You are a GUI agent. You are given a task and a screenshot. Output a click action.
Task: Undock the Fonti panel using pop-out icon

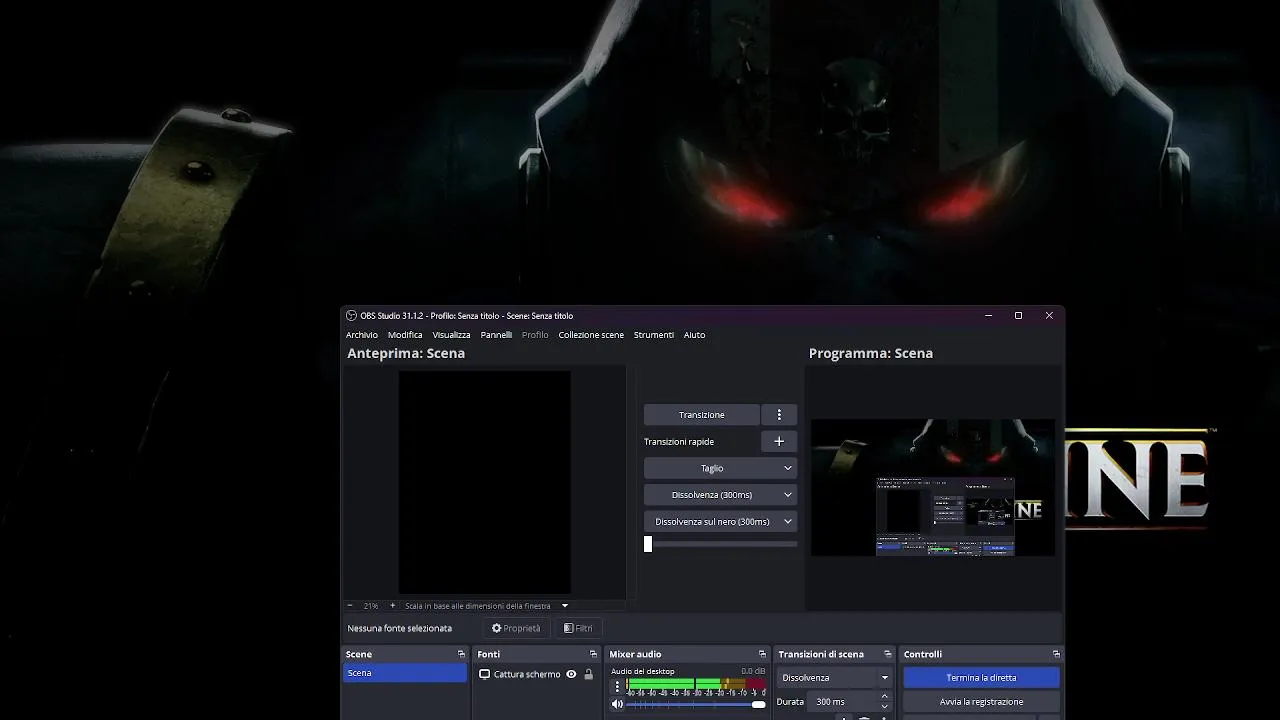tap(593, 654)
